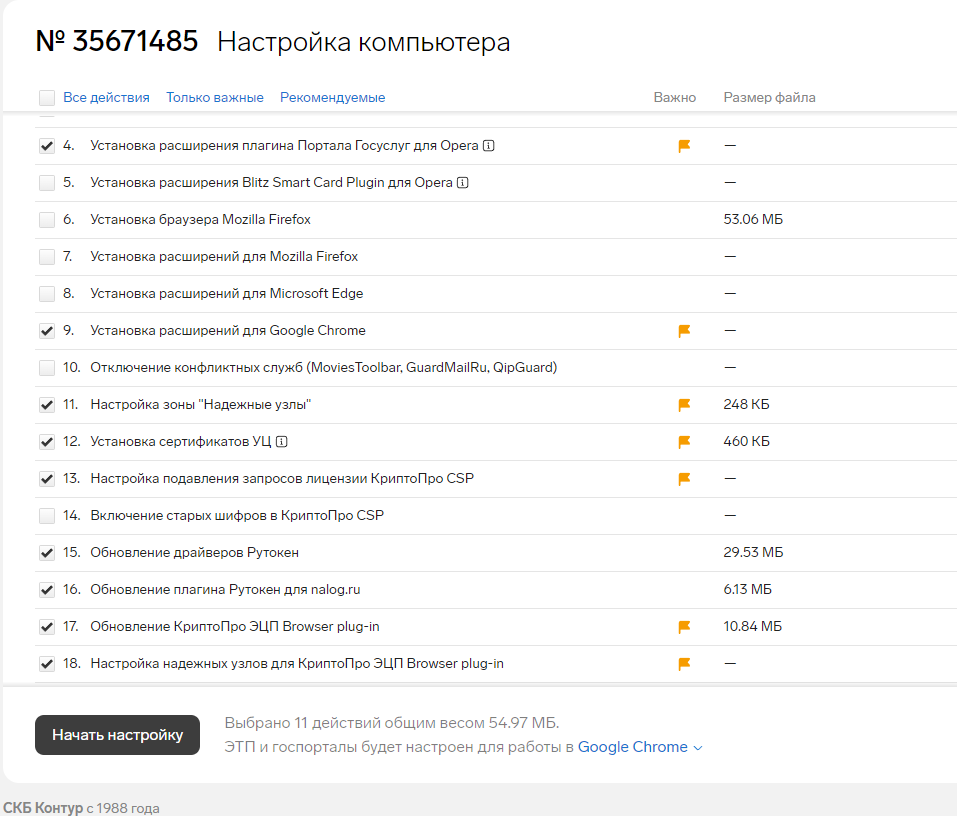Enable the Mozilla Firefox browser installation checkbox
957x816 pixels.
tap(46, 219)
